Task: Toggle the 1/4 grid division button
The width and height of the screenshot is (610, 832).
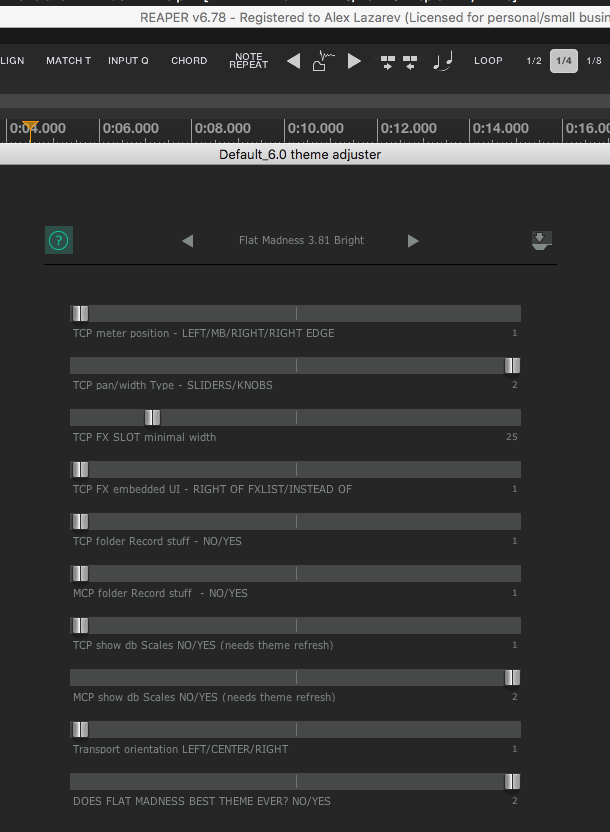Action: click(564, 61)
